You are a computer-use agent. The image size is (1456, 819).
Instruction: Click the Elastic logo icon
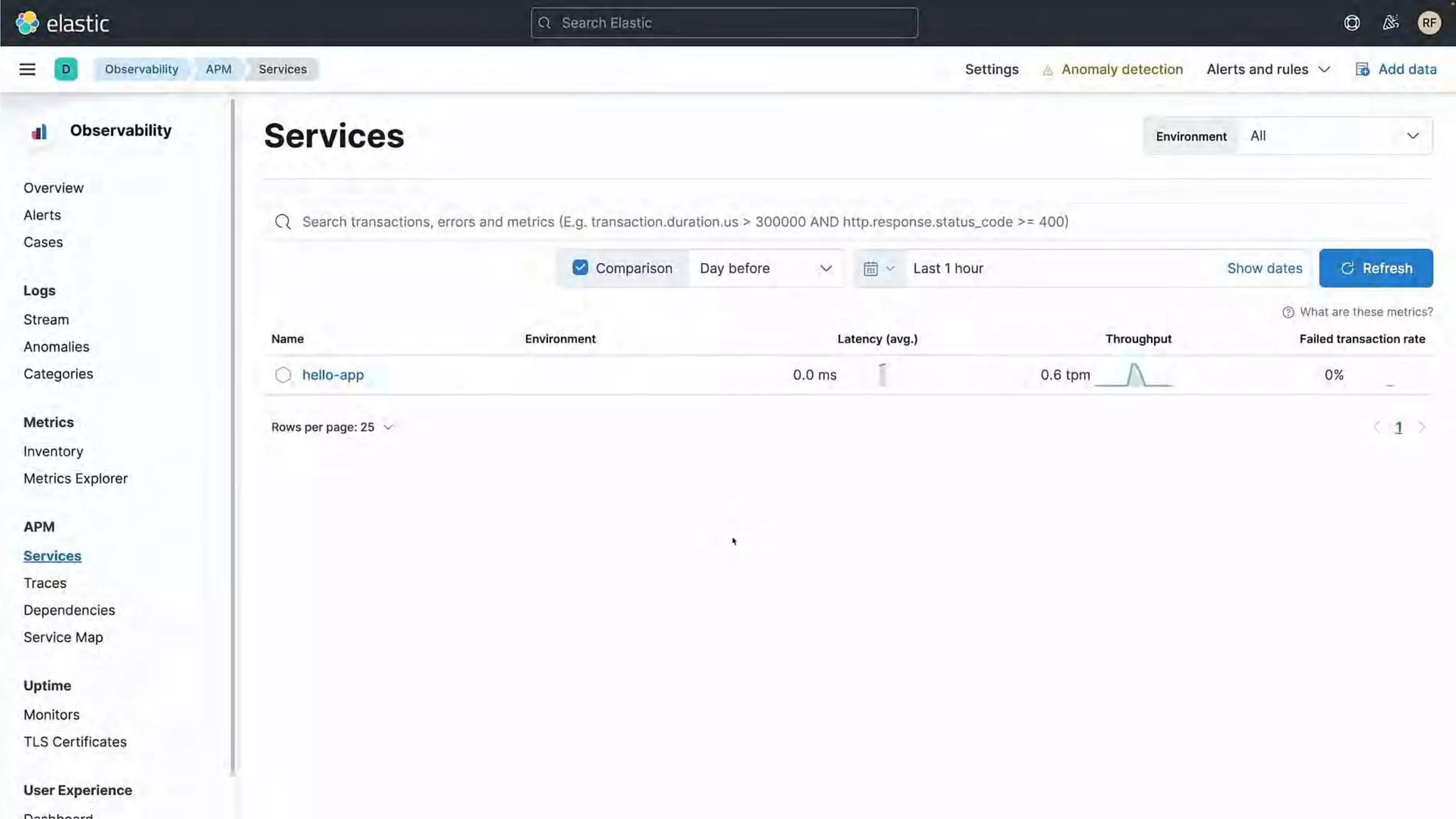click(27, 23)
